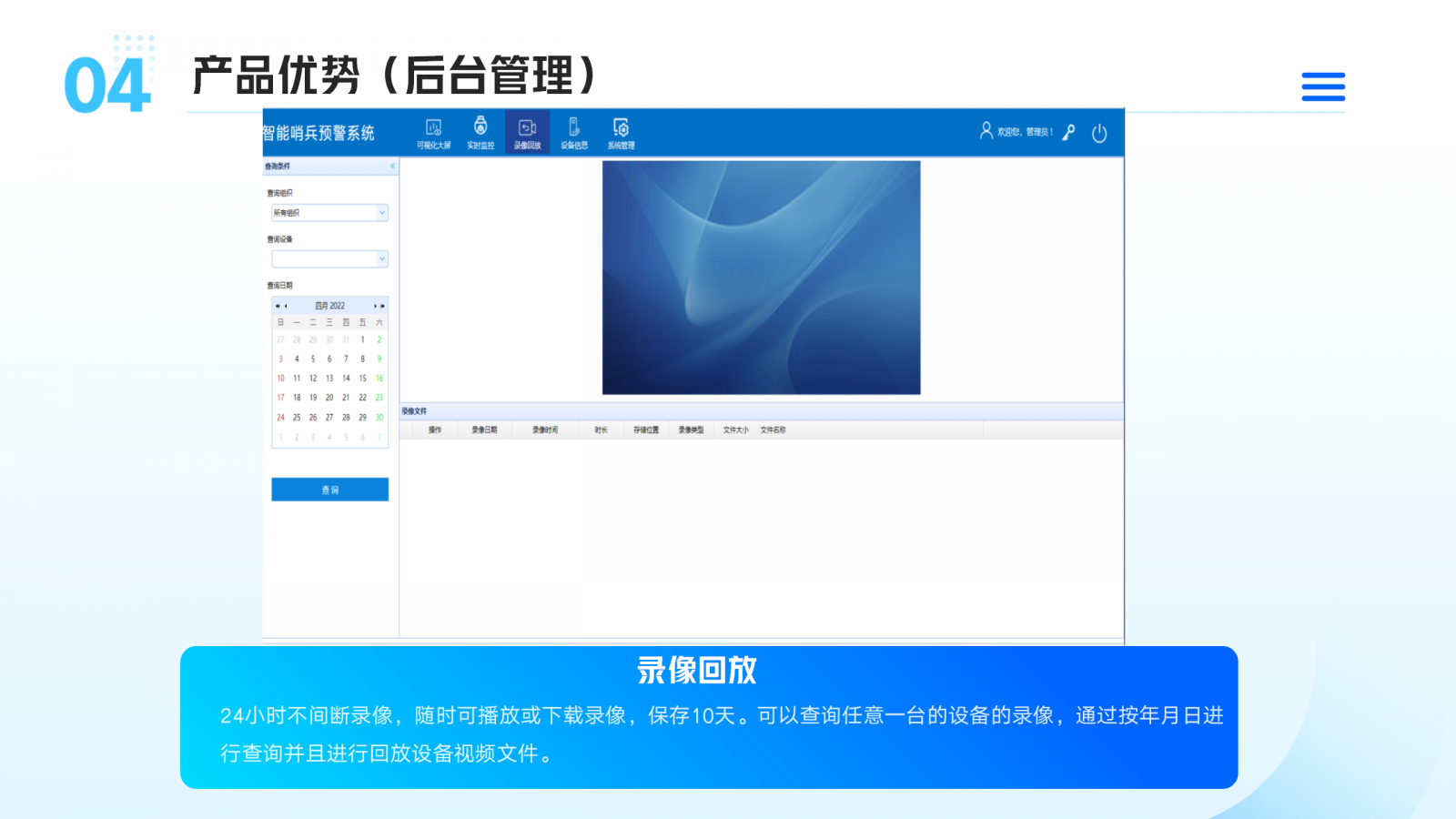
Task: Go to previous month in calendar
Action: click(x=286, y=306)
